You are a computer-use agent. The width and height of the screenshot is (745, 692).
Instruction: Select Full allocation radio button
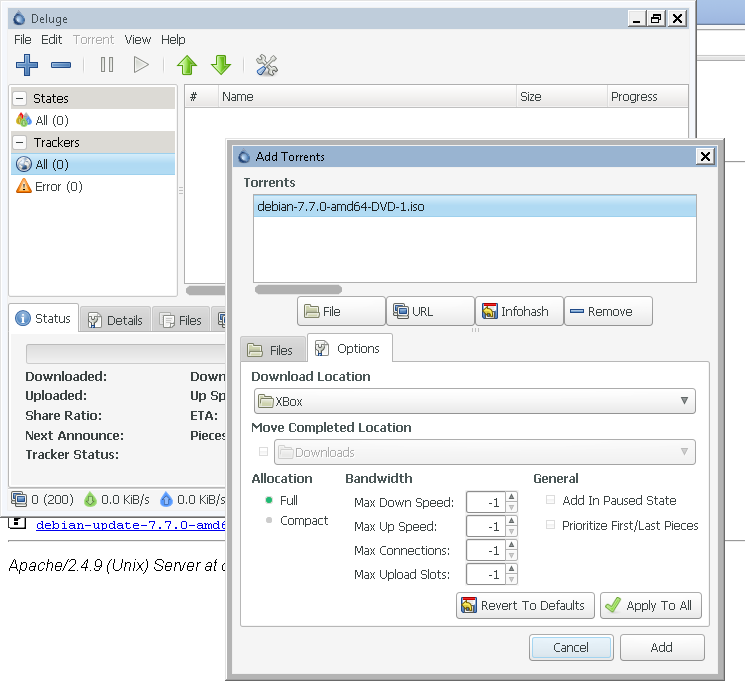(269, 500)
